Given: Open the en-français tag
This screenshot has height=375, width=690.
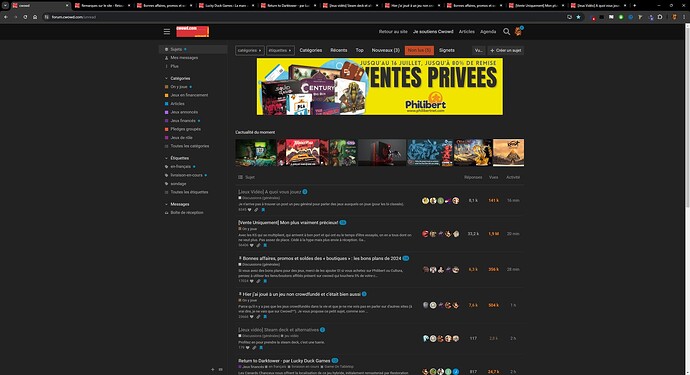Looking at the screenshot, I should 180,166.
